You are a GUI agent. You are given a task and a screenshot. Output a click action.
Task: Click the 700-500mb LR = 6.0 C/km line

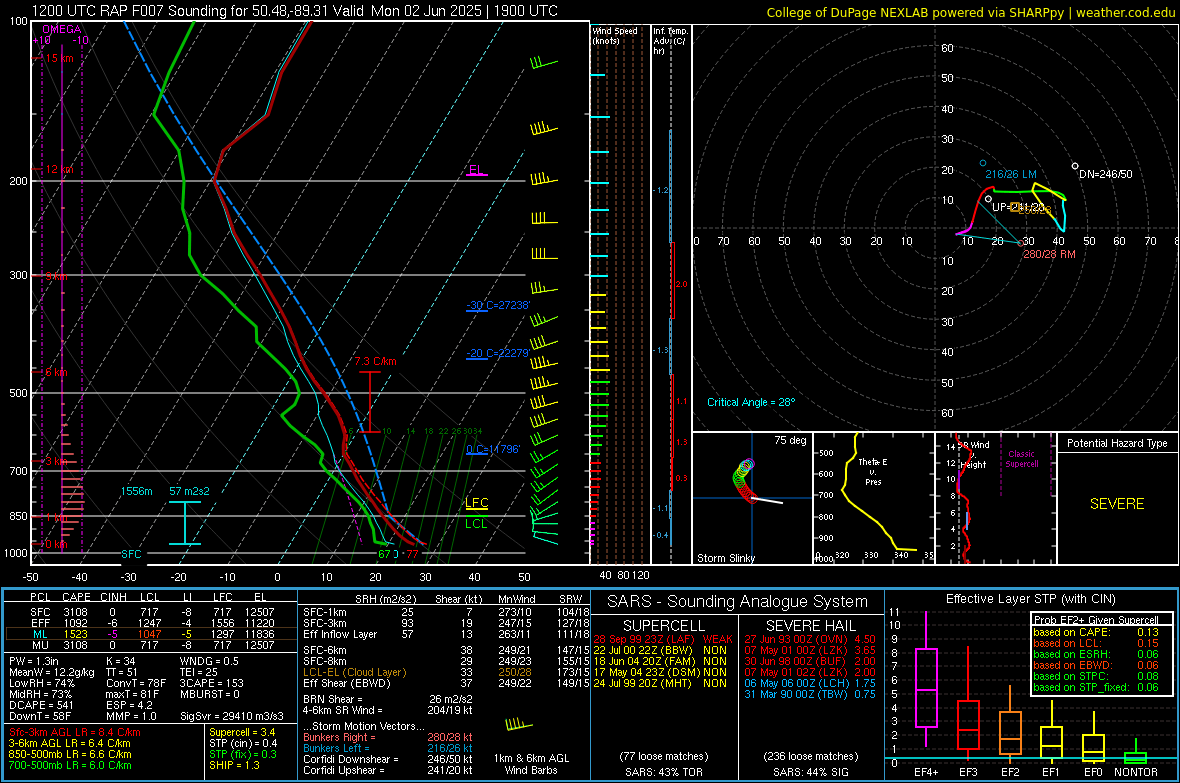70,765
